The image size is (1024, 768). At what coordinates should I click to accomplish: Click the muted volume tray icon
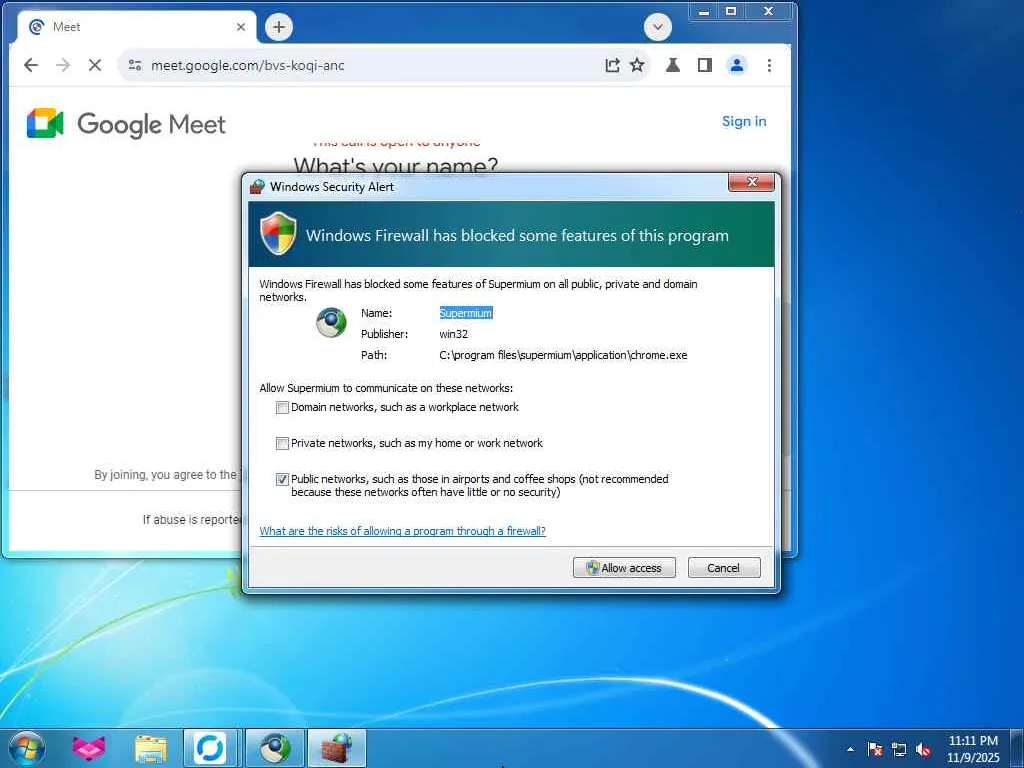[923, 749]
